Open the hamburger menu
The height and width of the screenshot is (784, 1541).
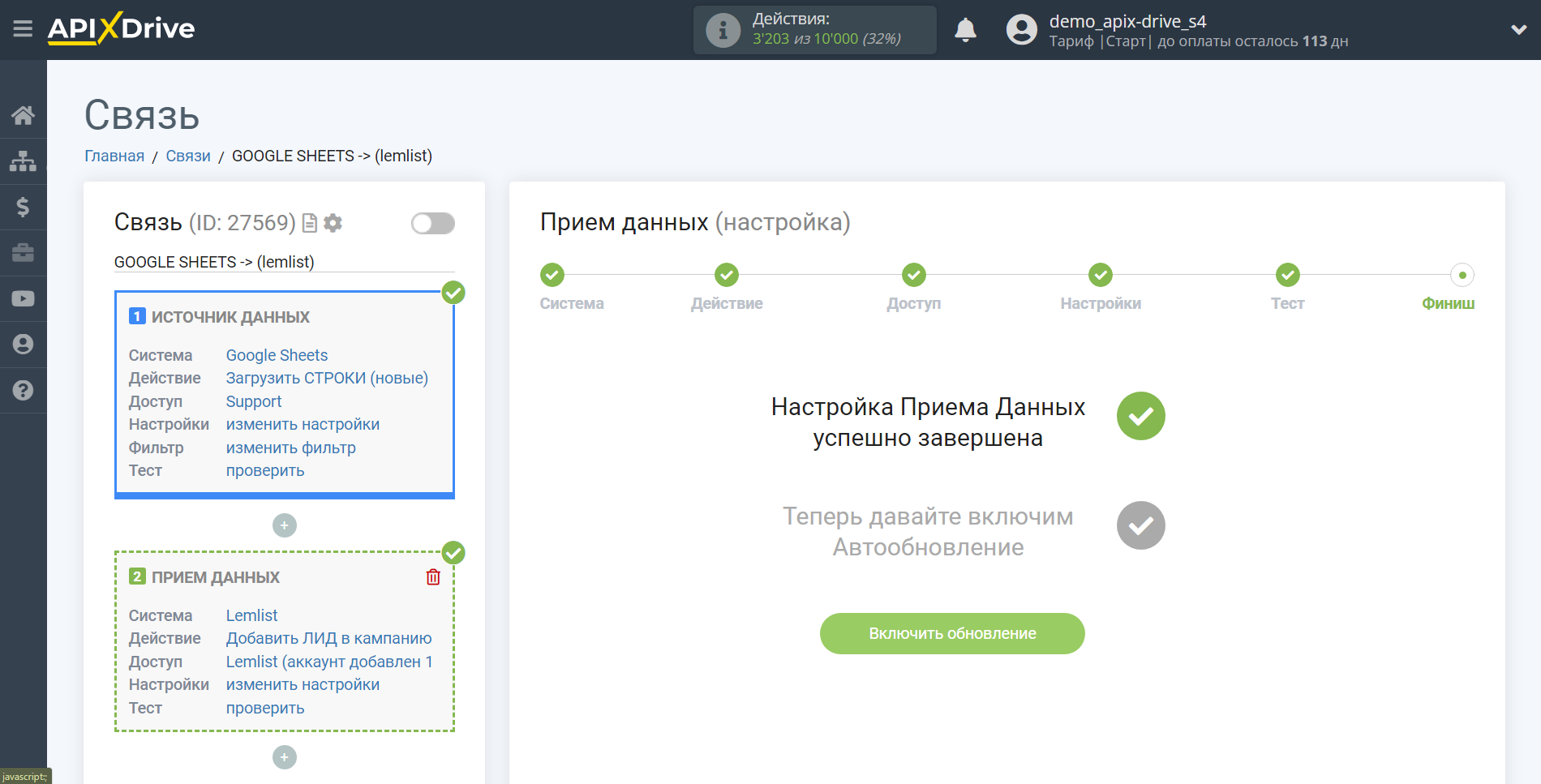tap(23, 29)
